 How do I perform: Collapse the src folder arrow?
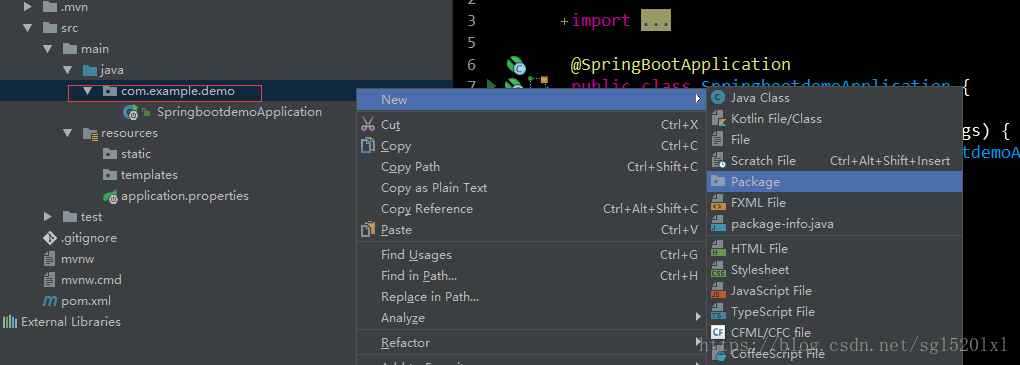coord(27,28)
